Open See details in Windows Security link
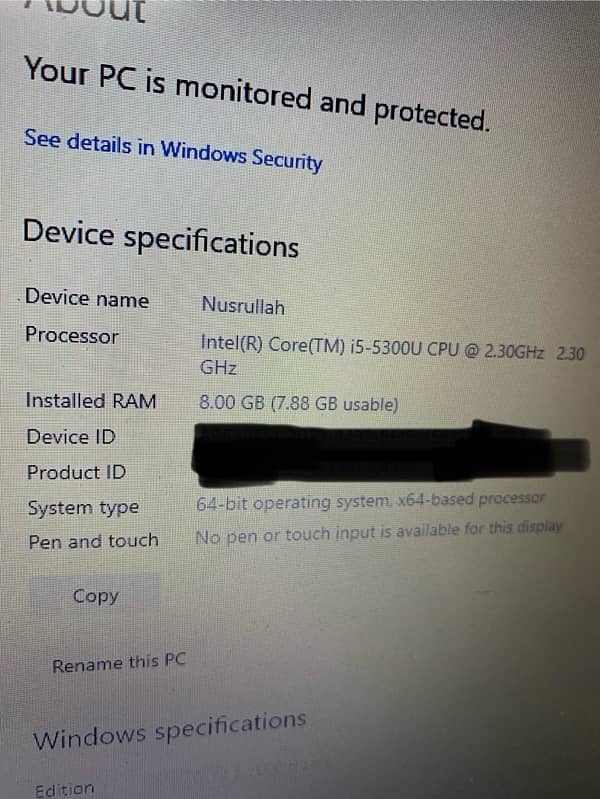The width and height of the screenshot is (600, 799). click(x=173, y=150)
